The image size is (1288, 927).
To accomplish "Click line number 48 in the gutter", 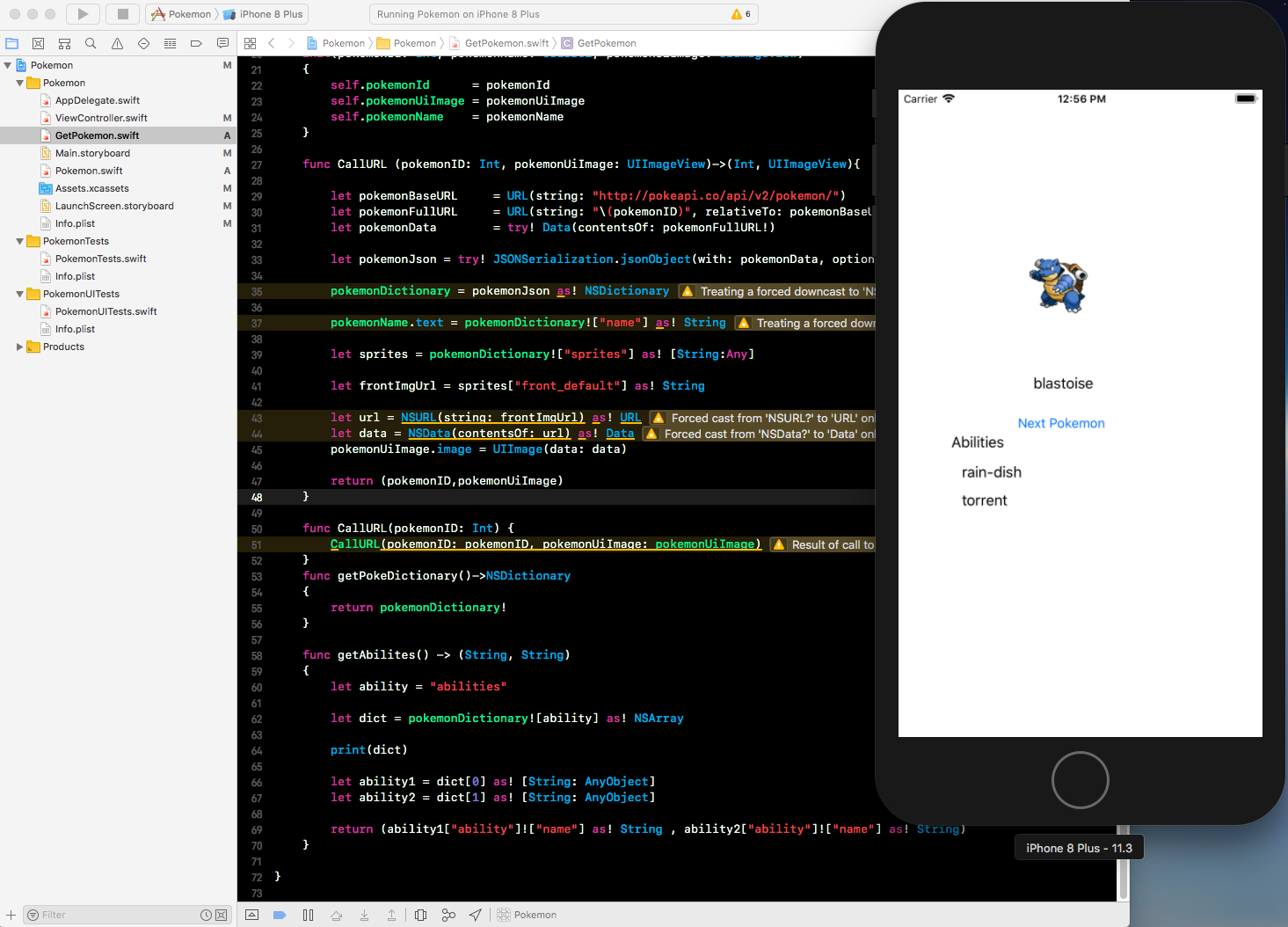I will pos(257,497).
